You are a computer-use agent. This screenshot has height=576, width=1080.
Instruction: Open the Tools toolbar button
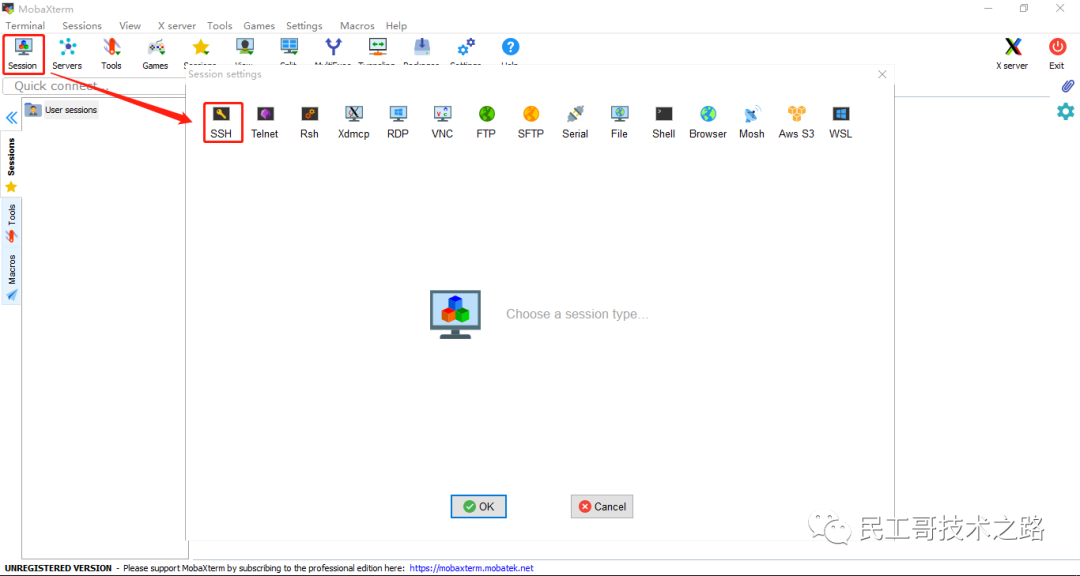pyautogui.click(x=111, y=54)
